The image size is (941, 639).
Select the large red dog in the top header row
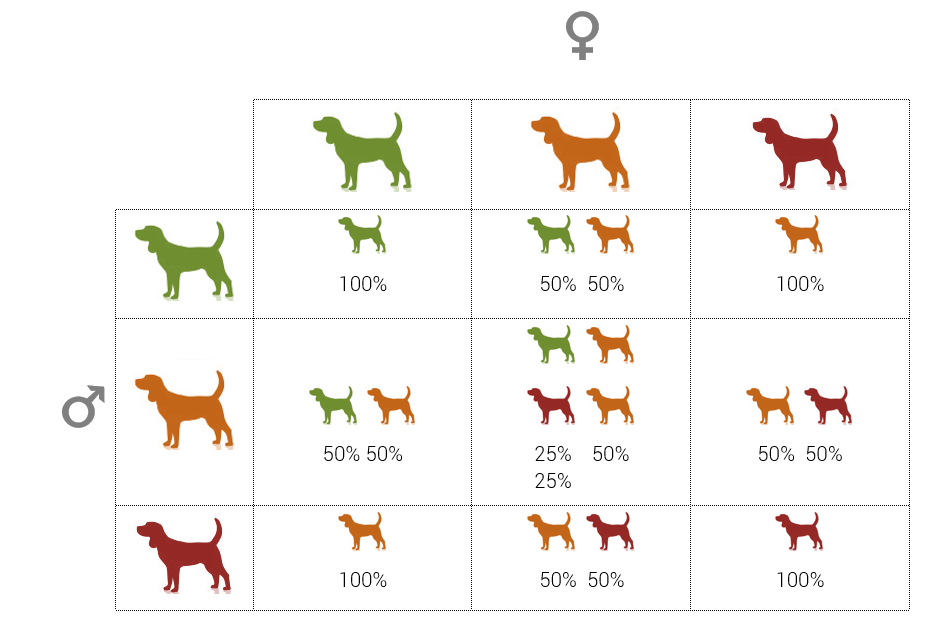[x=800, y=151]
